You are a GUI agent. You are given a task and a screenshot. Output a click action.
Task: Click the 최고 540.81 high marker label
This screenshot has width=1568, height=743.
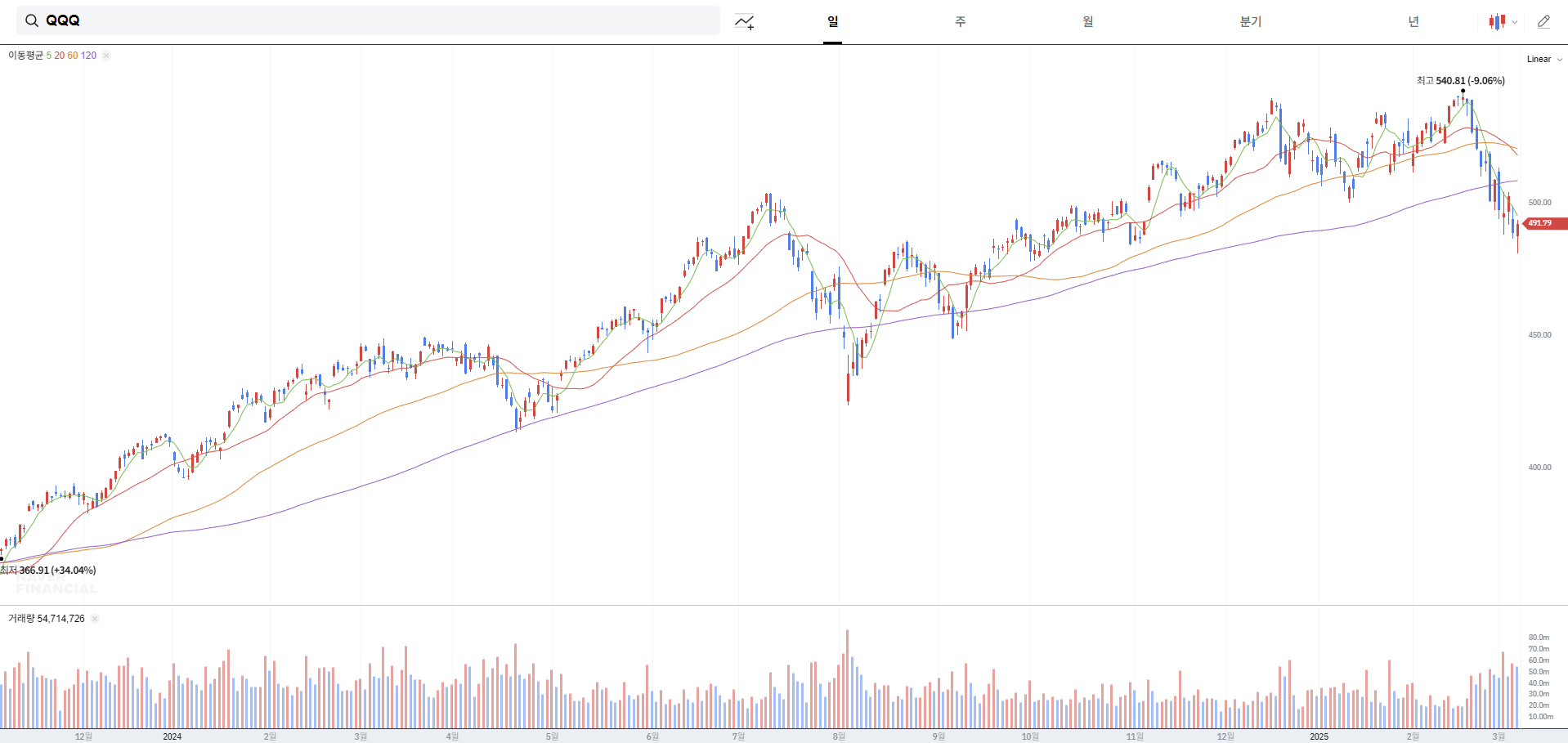pos(1461,81)
